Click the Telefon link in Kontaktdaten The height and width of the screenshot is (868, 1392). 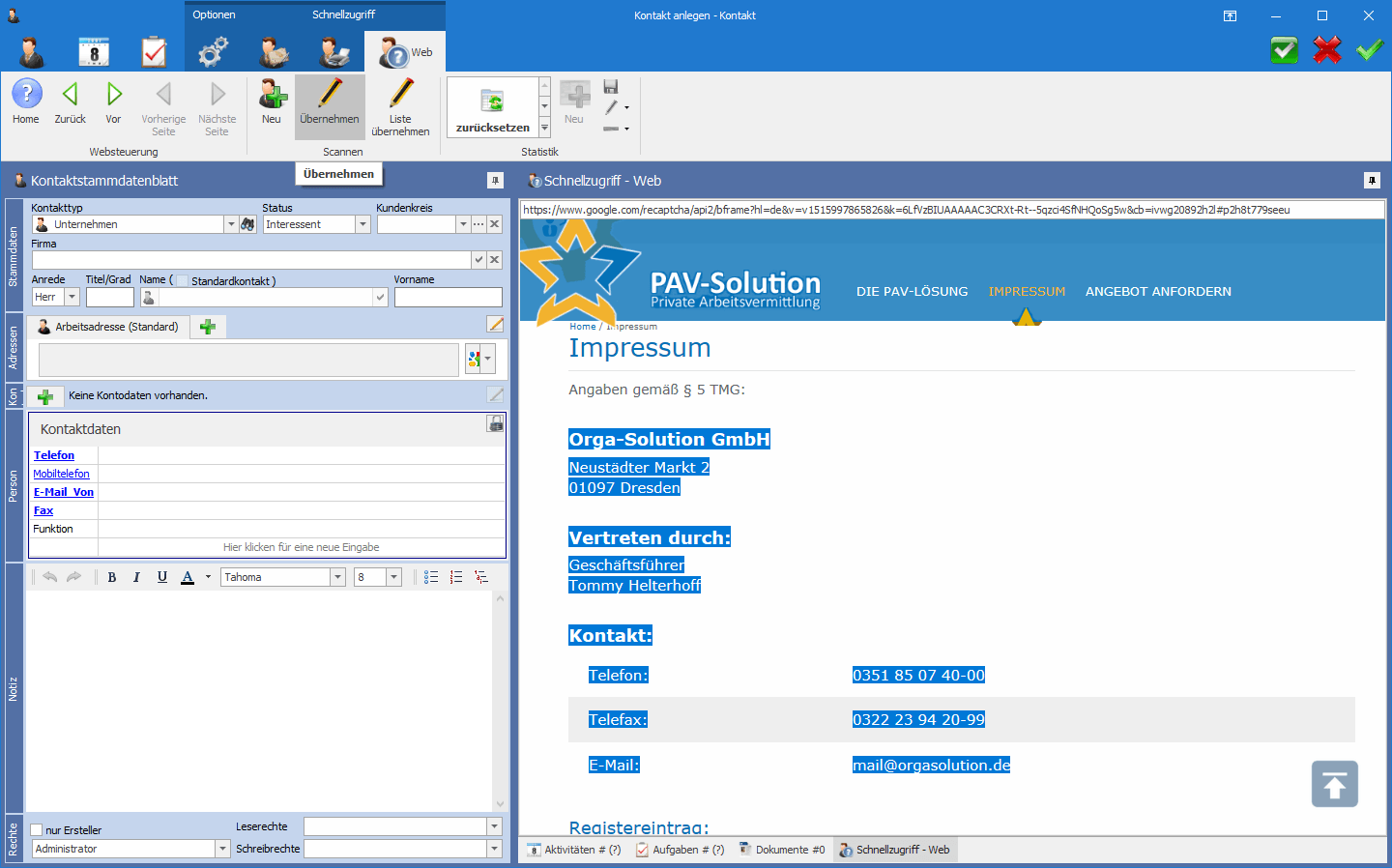coord(54,455)
